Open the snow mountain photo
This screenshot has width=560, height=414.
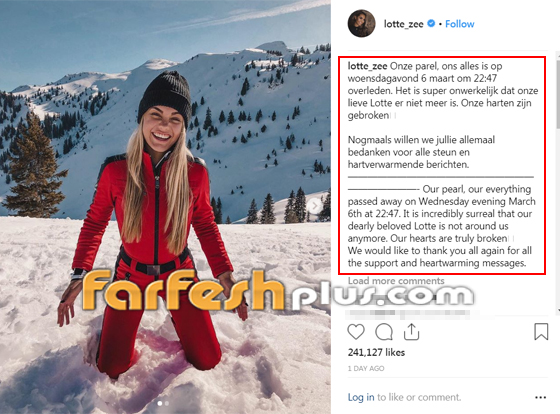(x=165, y=207)
